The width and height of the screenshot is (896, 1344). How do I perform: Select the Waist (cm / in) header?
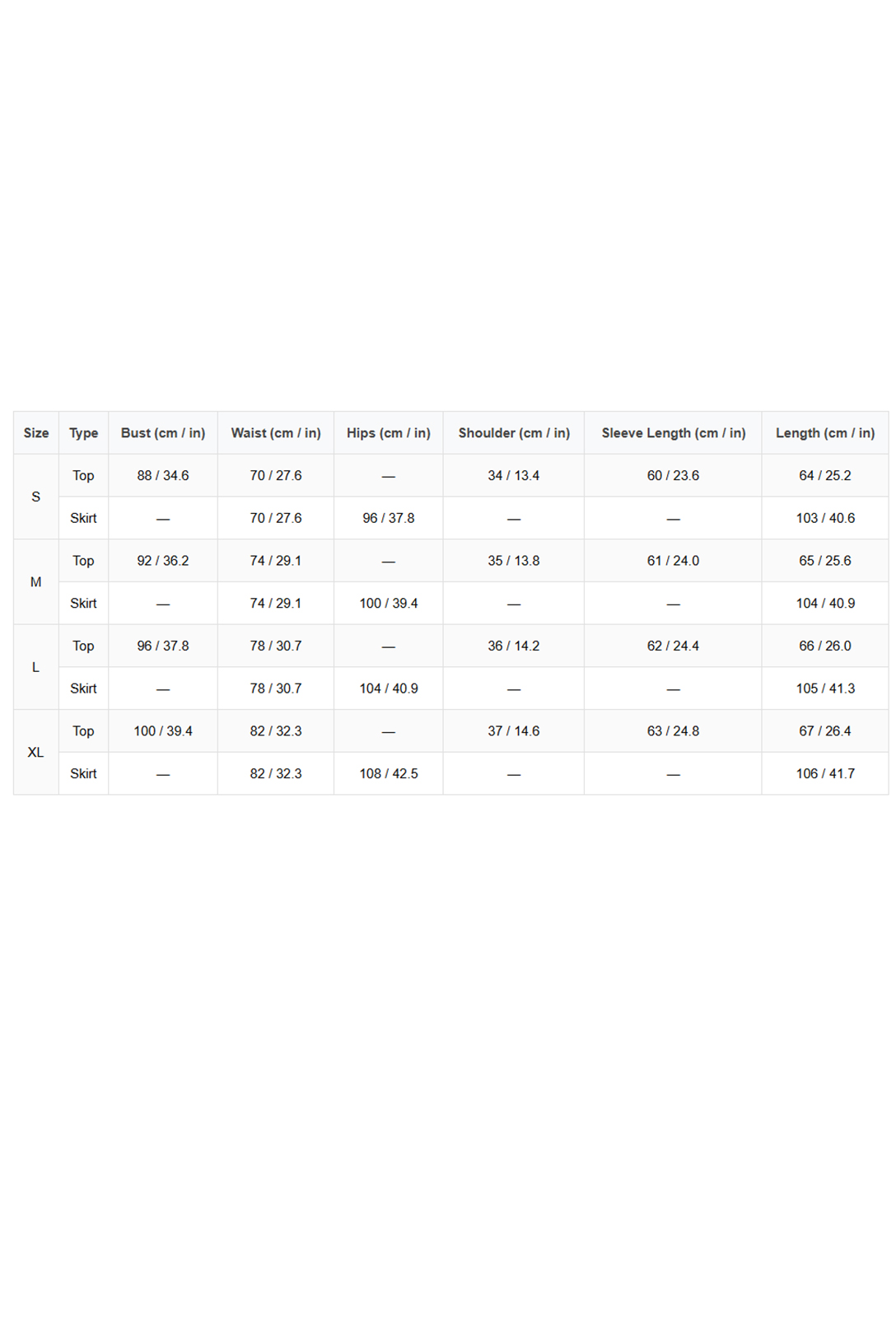point(276,433)
